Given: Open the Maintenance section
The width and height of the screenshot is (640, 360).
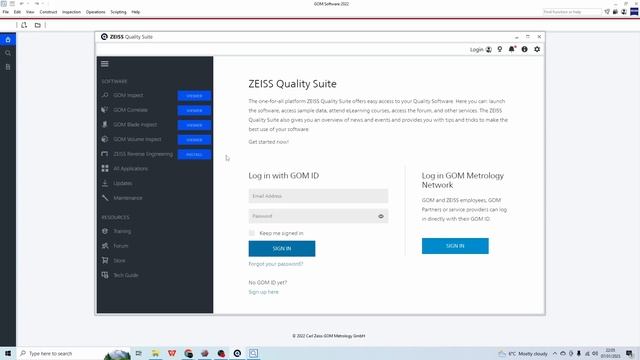Looking at the screenshot, I should [x=128, y=198].
